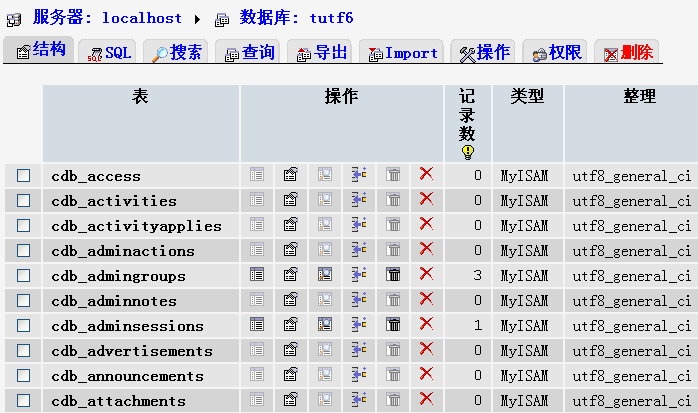Browse the cdb_admingroups table rows icon
Screen dimensions: 698x413
257,274
